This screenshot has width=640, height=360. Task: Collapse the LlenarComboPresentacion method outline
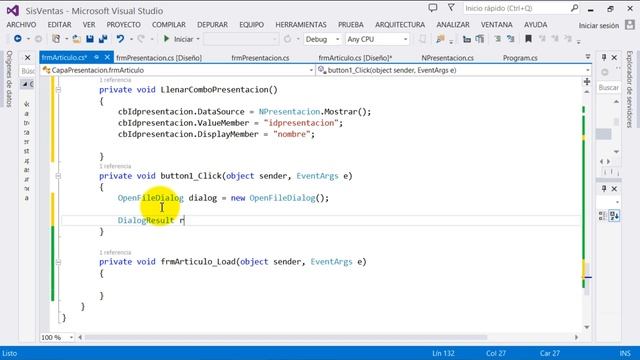click(58, 90)
